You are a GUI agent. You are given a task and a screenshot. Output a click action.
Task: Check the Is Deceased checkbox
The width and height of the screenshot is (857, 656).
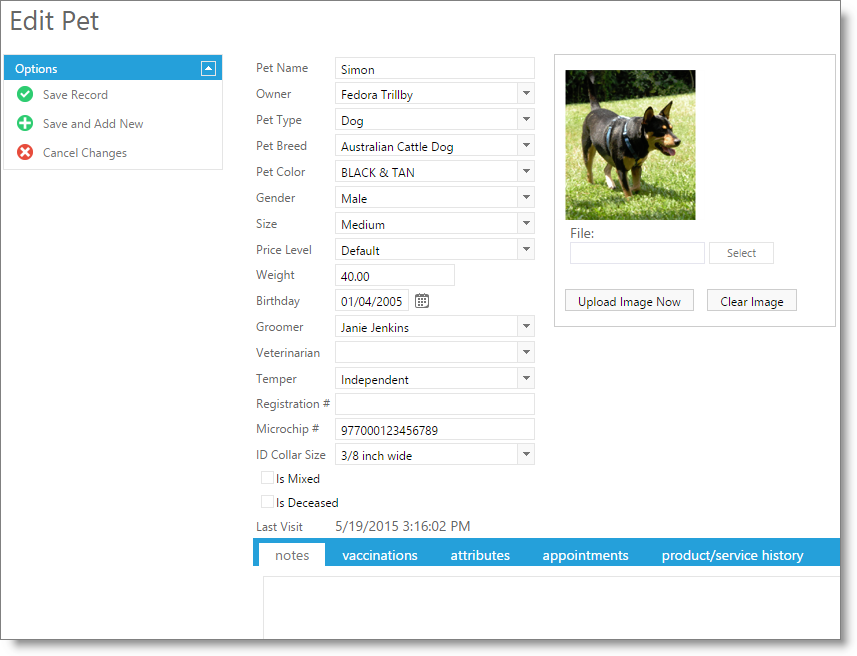click(x=267, y=501)
